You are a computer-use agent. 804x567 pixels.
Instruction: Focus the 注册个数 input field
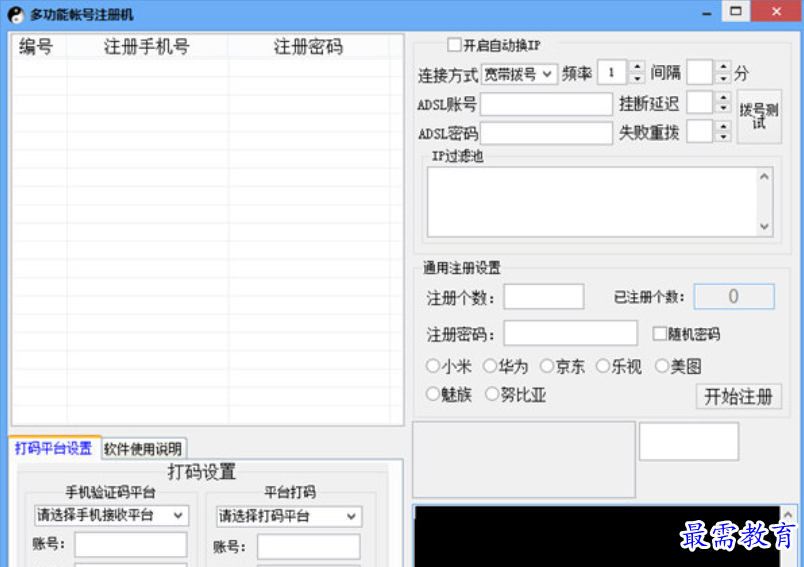544,296
